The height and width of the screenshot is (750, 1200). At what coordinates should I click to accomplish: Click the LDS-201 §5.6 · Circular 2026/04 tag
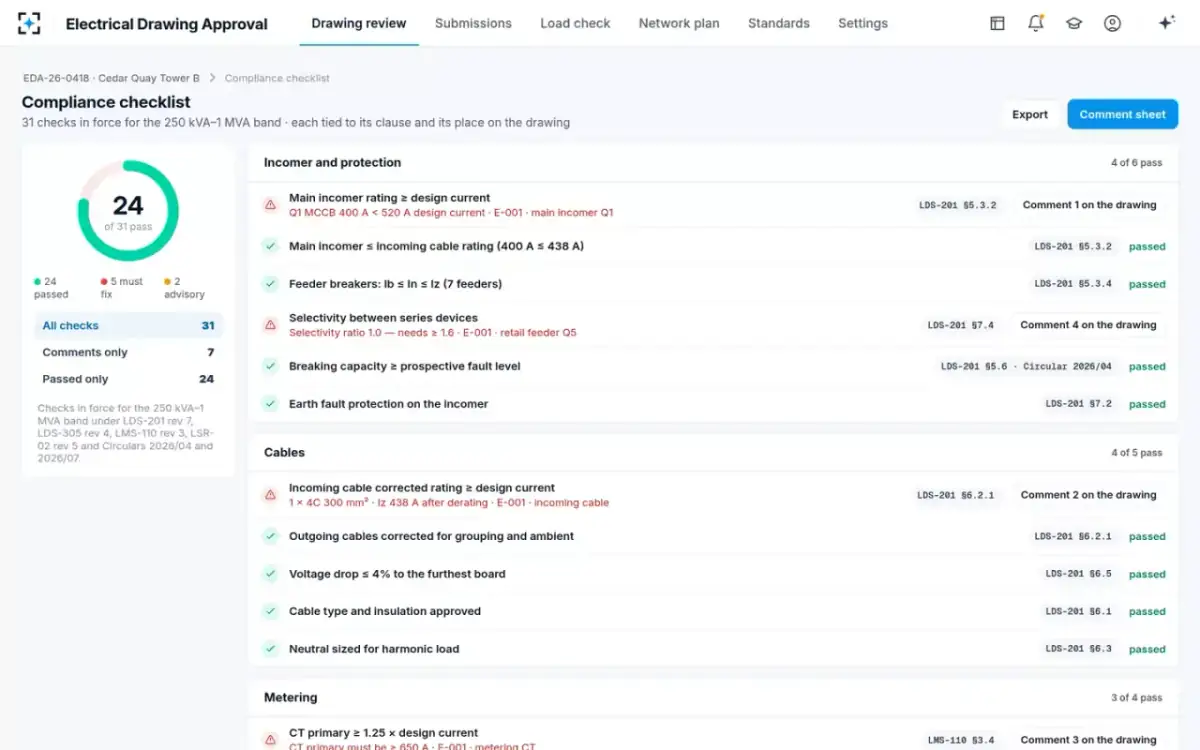pos(1026,366)
